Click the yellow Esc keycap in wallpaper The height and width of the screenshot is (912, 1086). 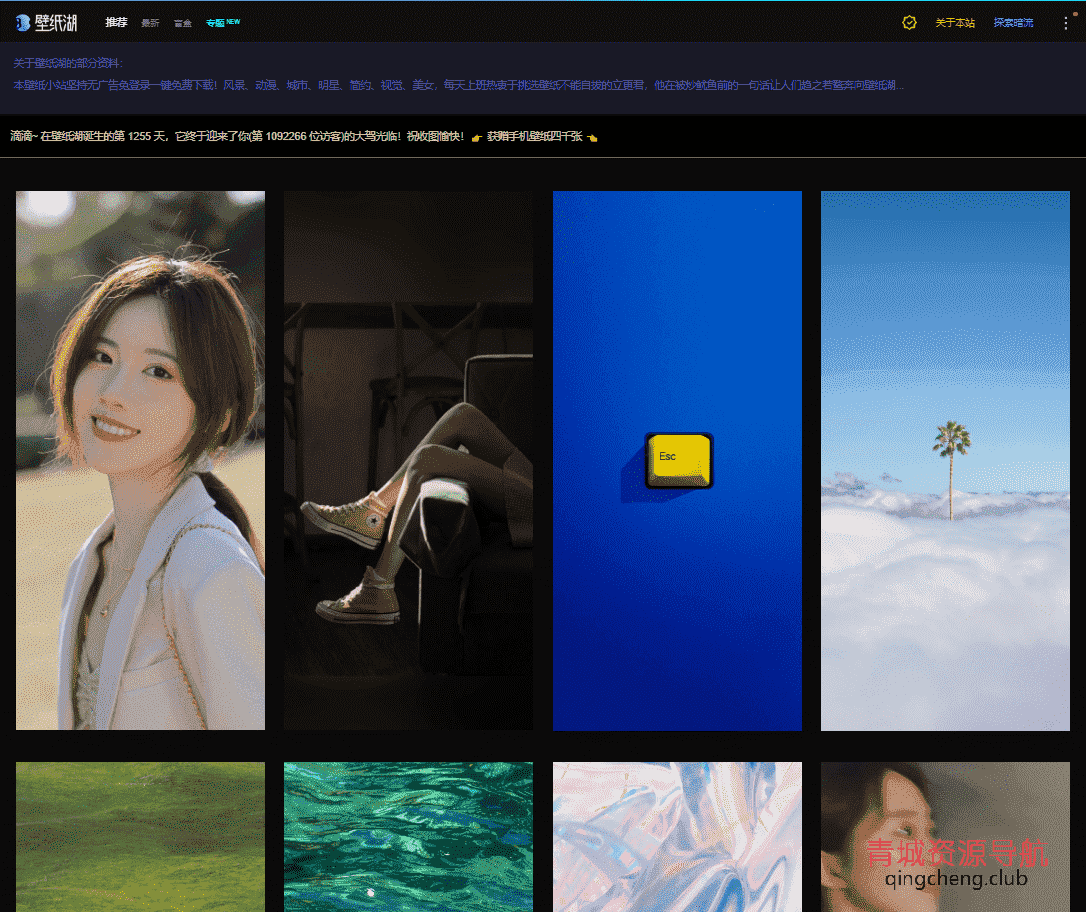click(x=679, y=459)
